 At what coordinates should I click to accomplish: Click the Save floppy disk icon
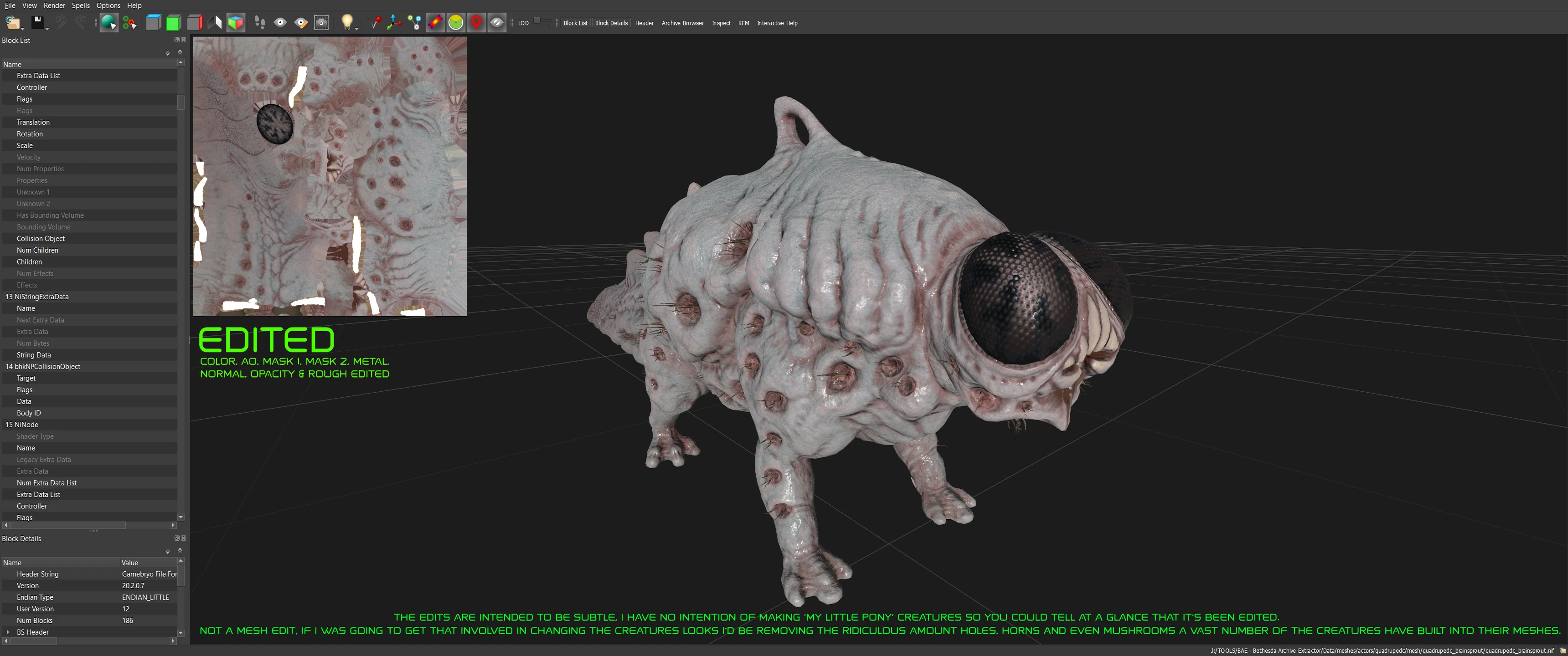point(38,22)
